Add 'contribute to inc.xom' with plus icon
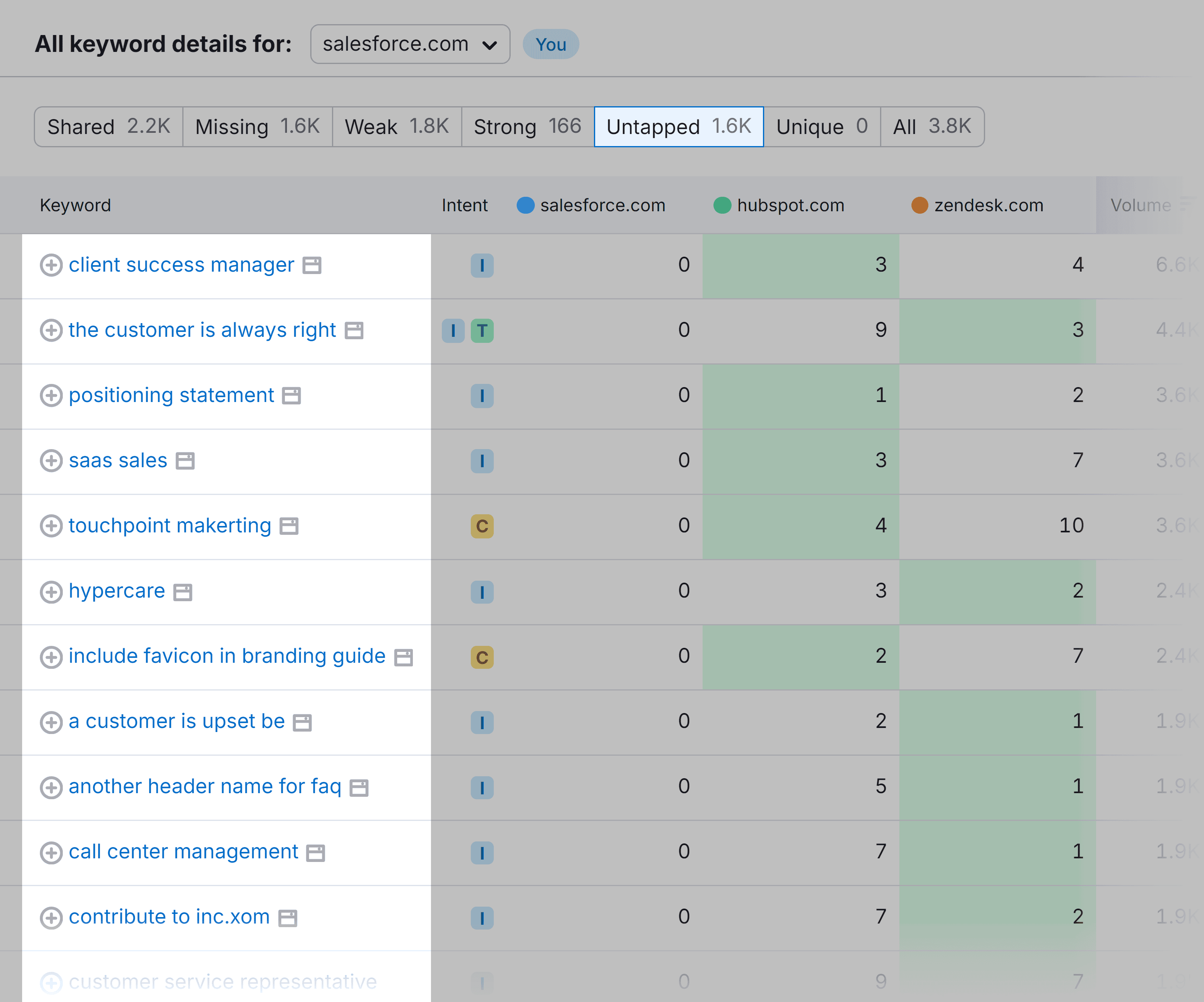 point(51,917)
